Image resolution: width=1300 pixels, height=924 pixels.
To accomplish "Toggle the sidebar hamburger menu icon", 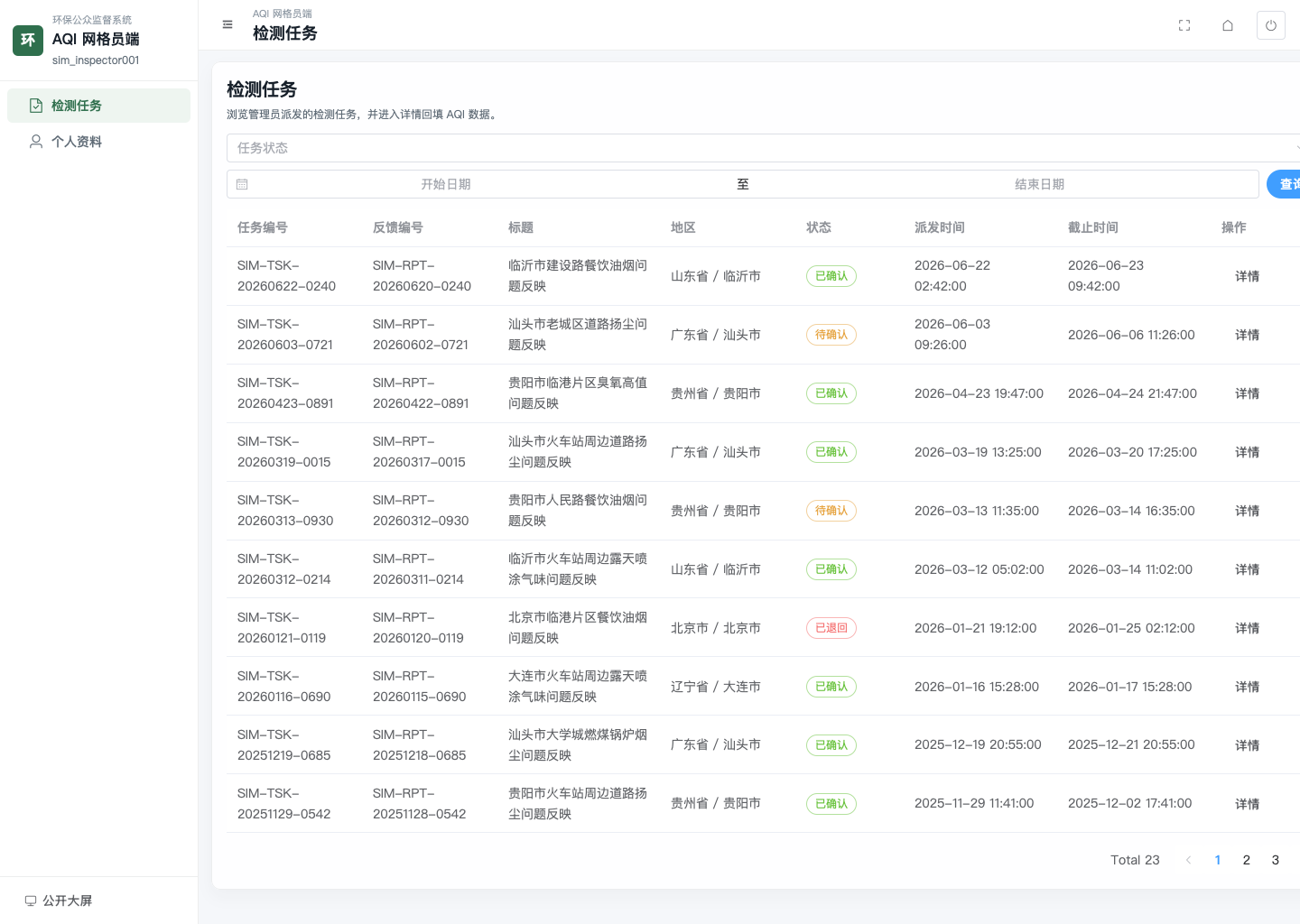I will pos(227,25).
